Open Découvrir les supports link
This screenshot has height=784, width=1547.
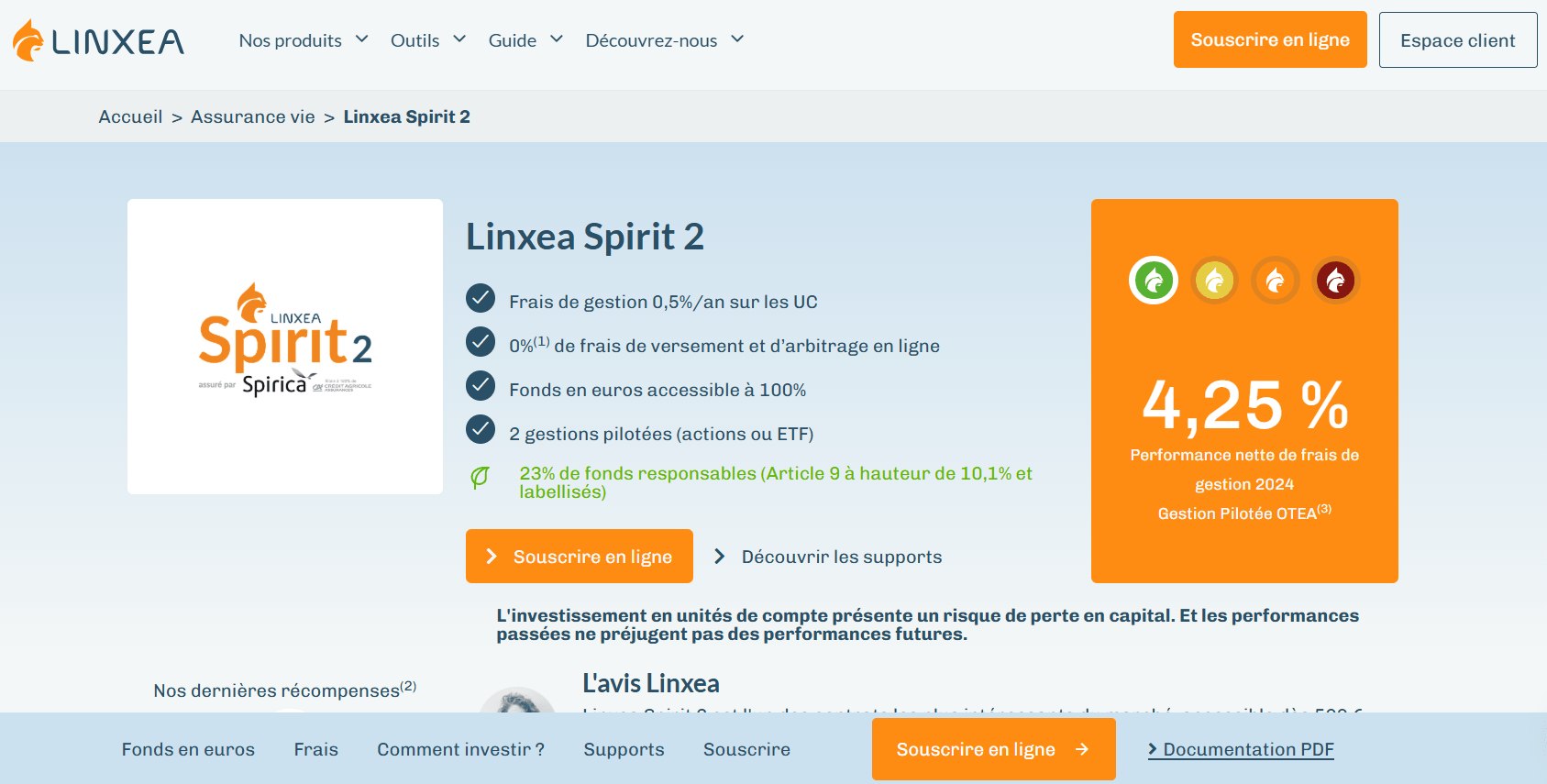click(x=841, y=557)
